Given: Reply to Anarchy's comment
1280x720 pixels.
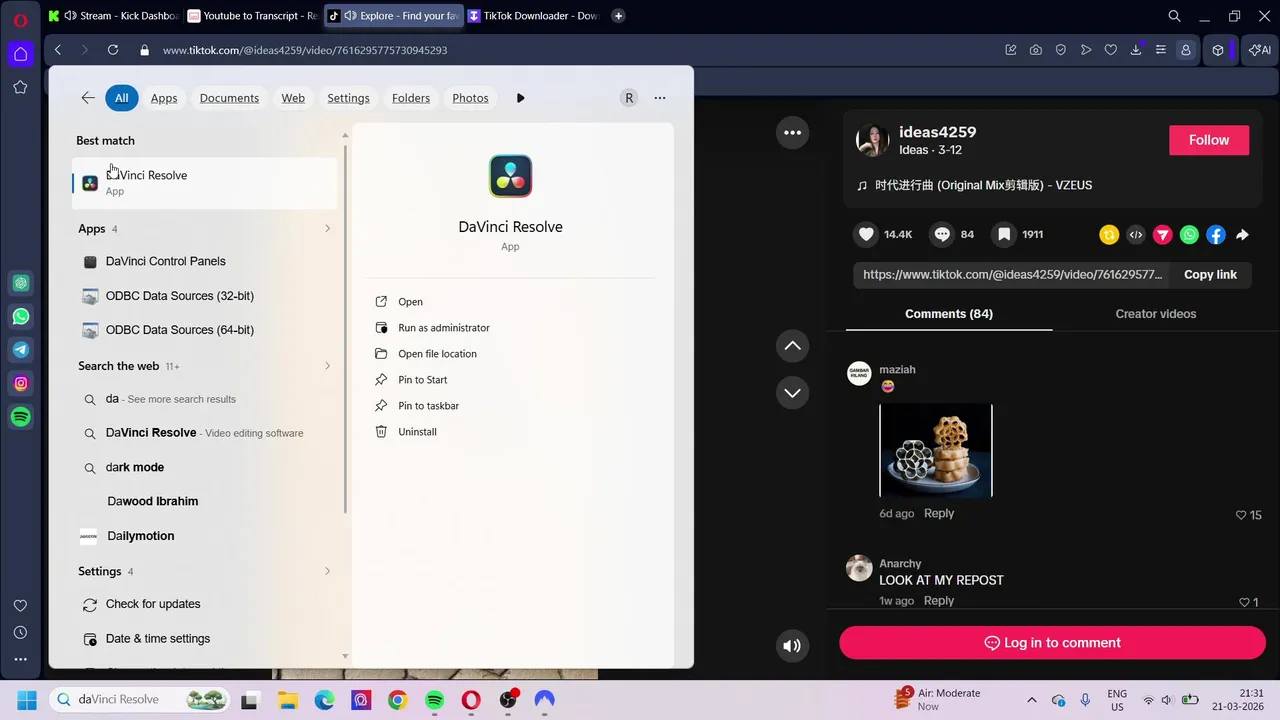Looking at the screenshot, I should tap(939, 601).
